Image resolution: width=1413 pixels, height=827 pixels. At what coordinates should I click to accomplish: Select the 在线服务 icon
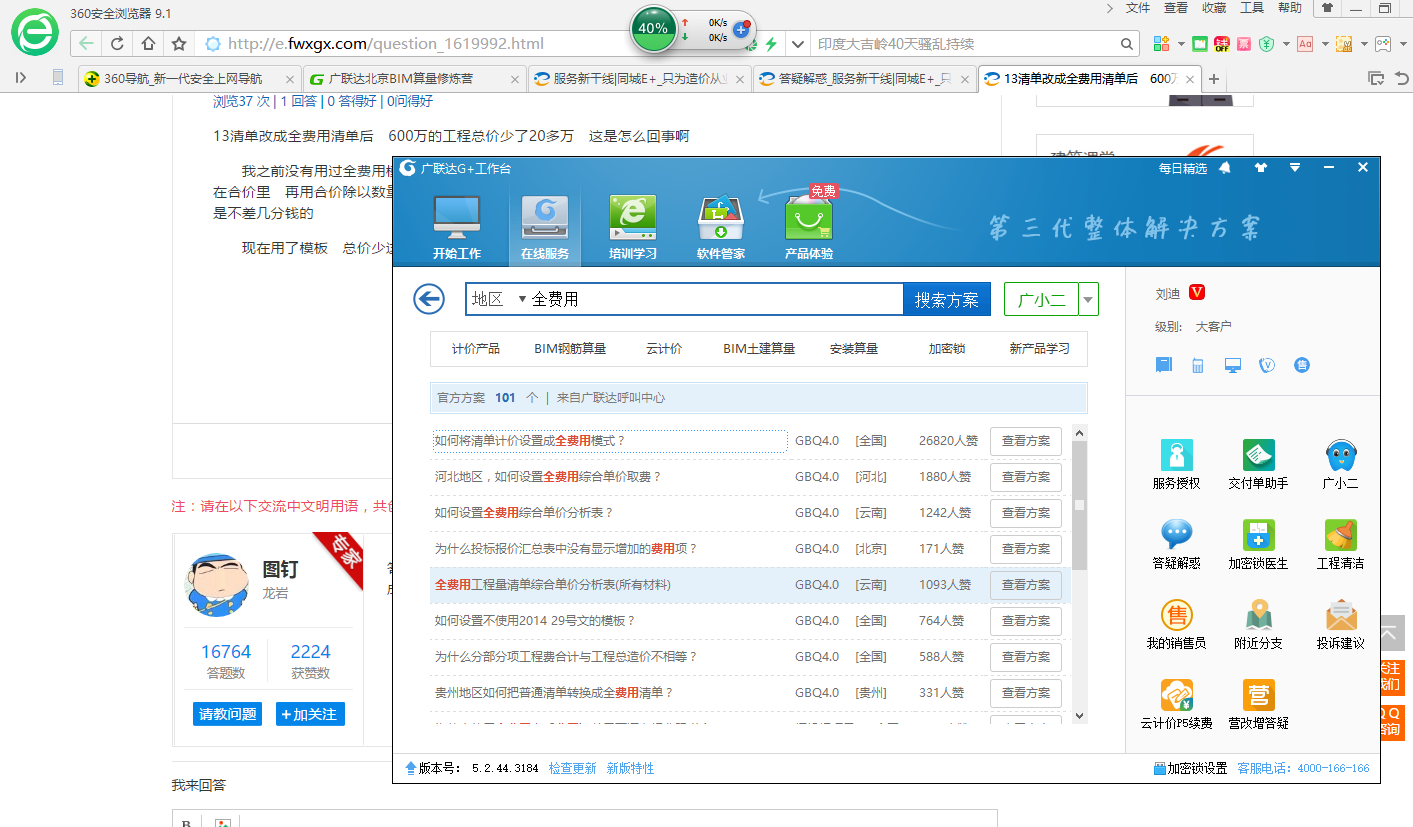tap(544, 227)
